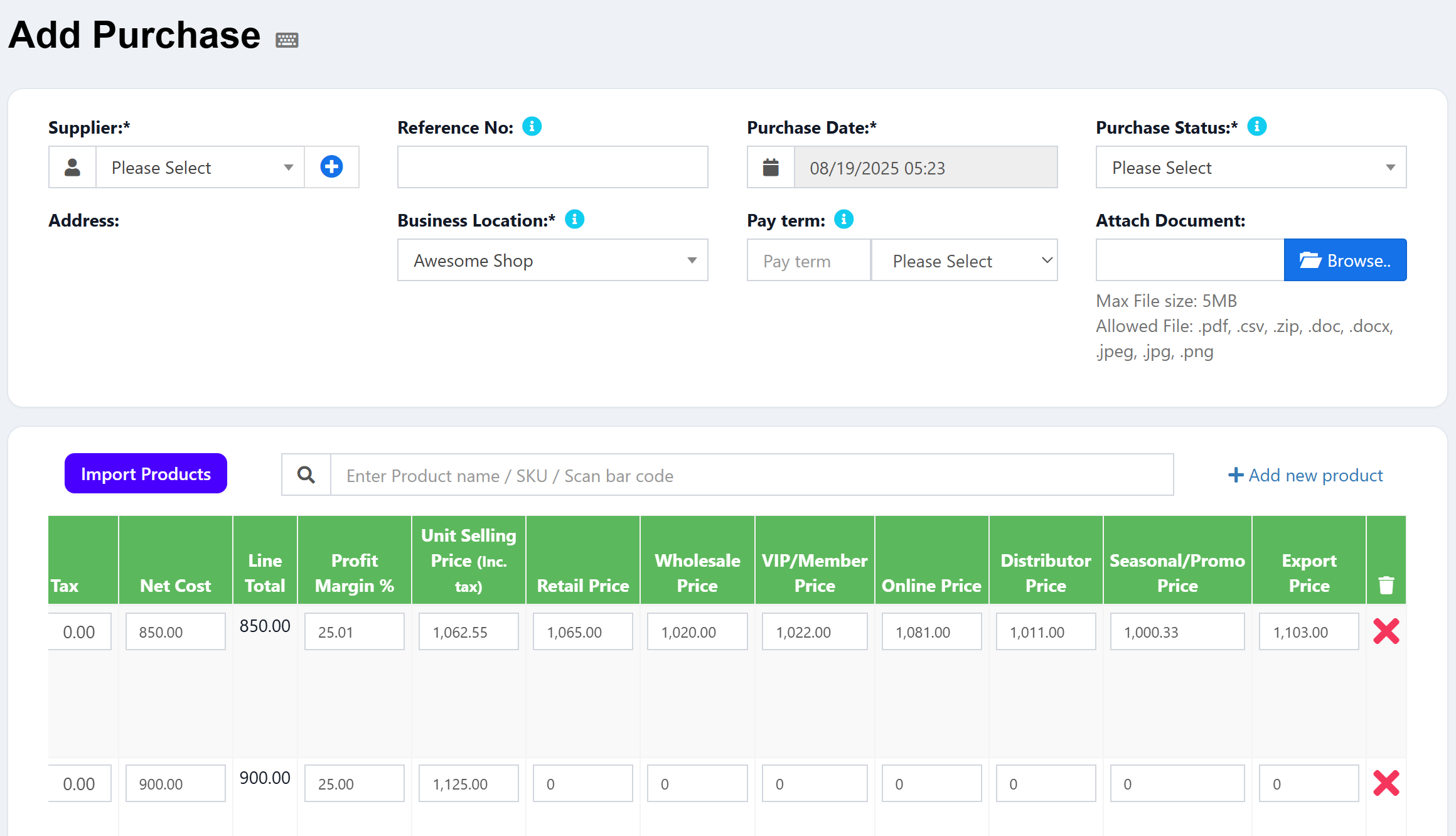The width and height of the screenshot is (1456, 836).
Task: Open the Supplier Please Select dropdown
Action: (200, 168)
